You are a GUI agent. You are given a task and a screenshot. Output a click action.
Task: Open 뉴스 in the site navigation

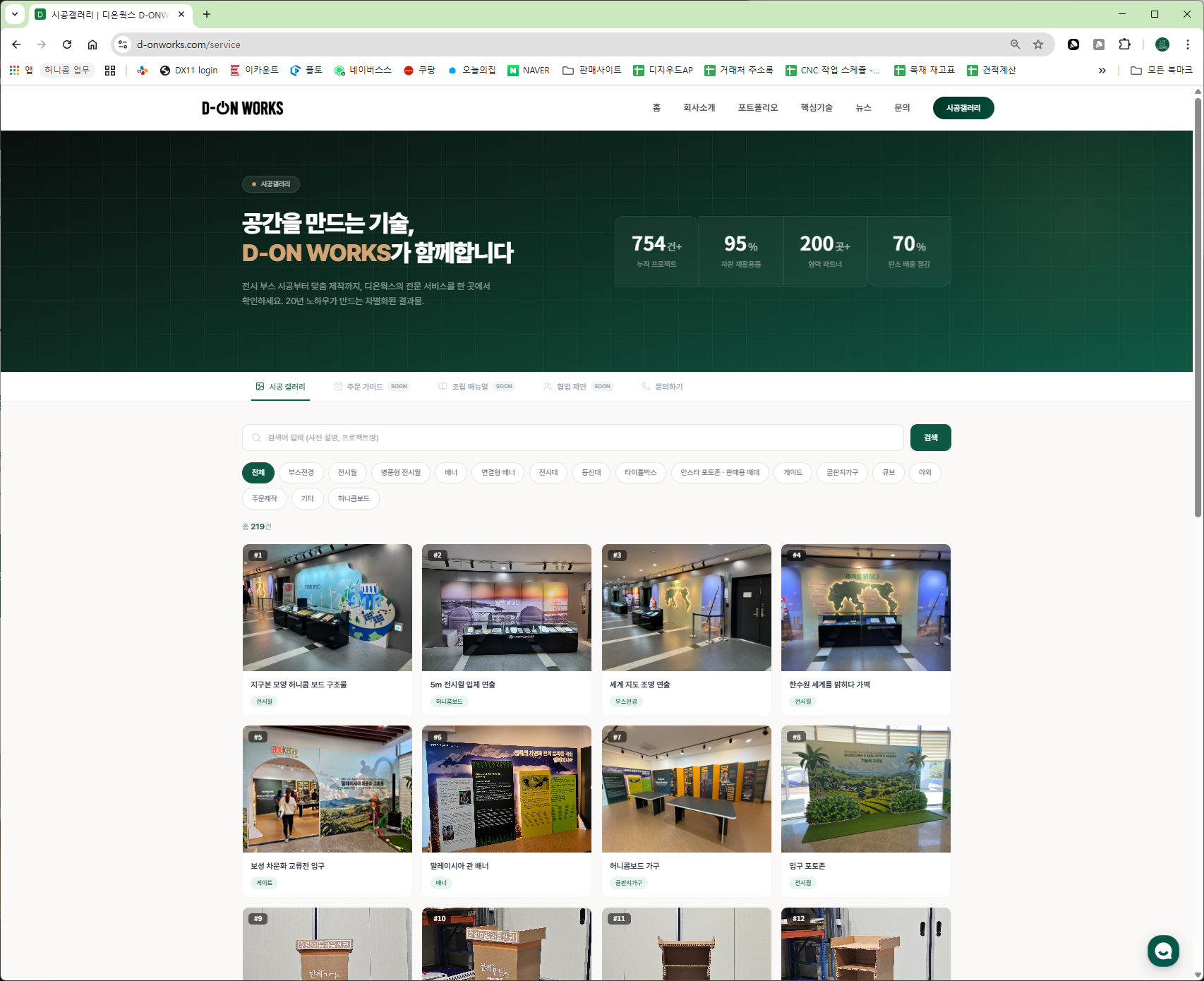click(863, 108)
